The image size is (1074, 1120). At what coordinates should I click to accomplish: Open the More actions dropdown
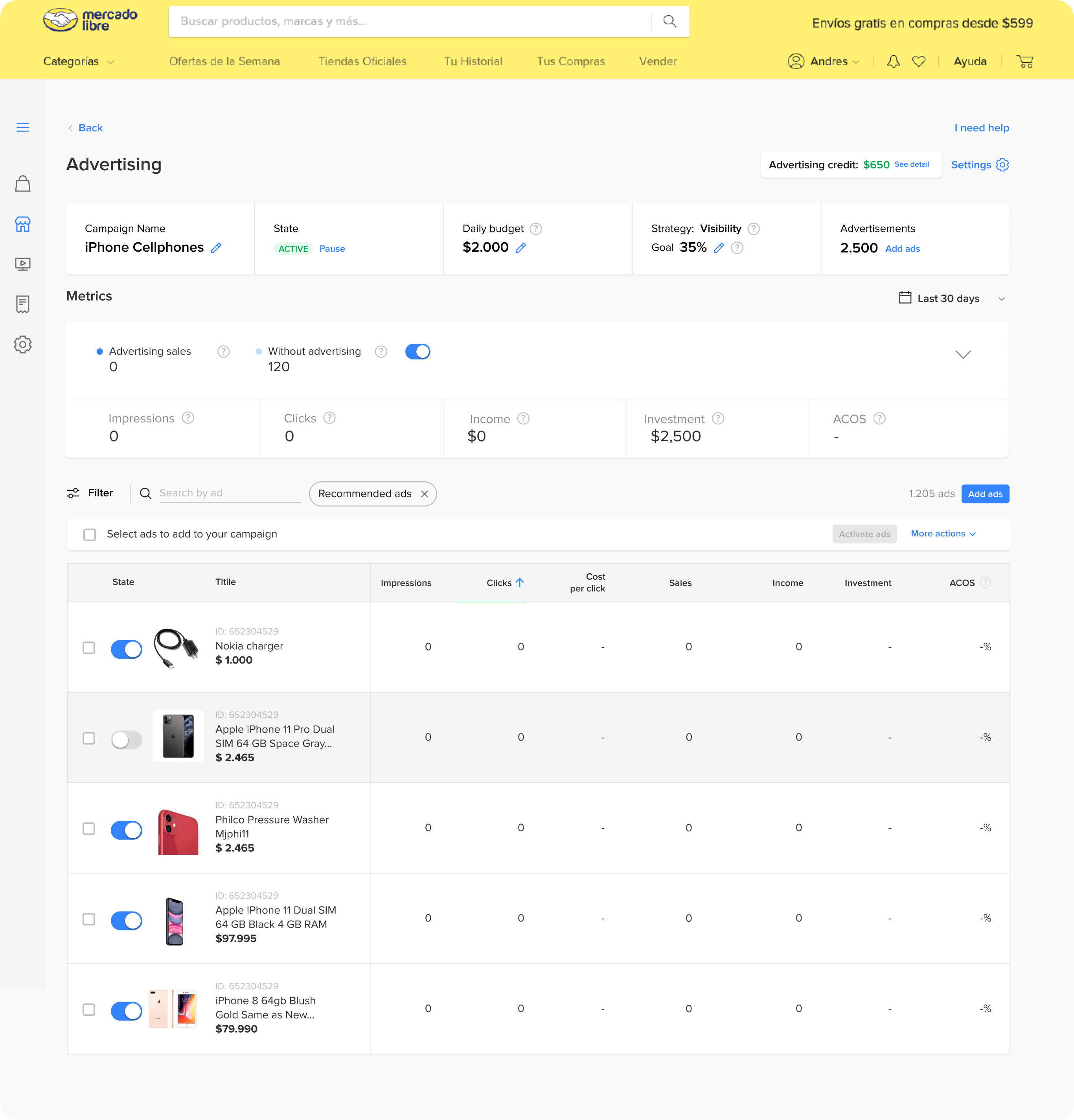coord(943,534)
